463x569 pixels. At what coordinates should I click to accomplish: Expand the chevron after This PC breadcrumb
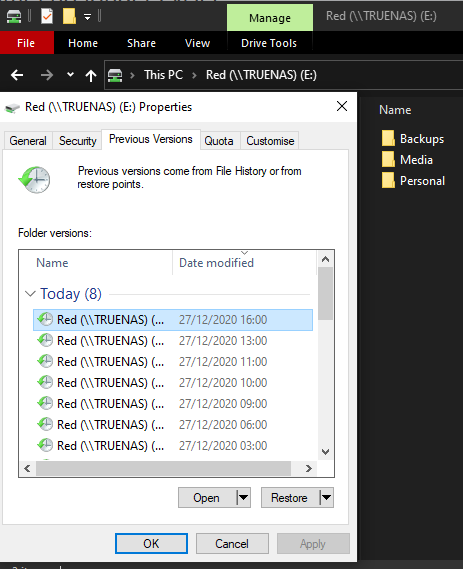tap(194, 75)
